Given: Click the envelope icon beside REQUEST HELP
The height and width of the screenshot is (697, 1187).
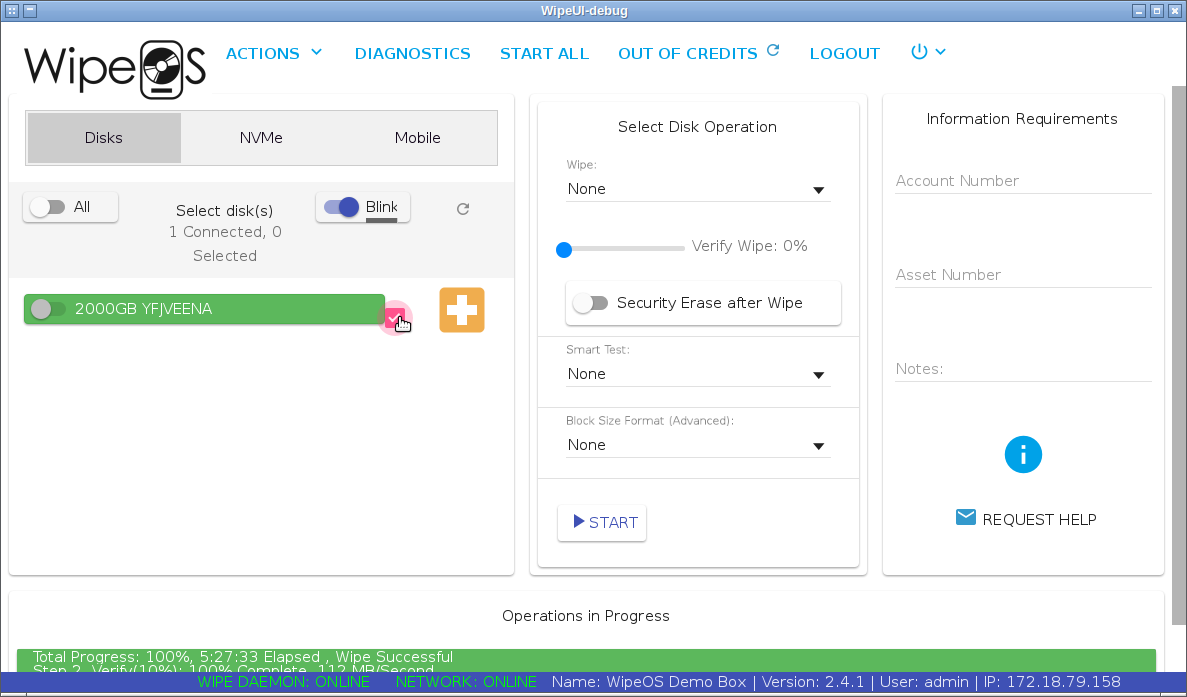Looking at the screenshot, I should coord(966,517).
